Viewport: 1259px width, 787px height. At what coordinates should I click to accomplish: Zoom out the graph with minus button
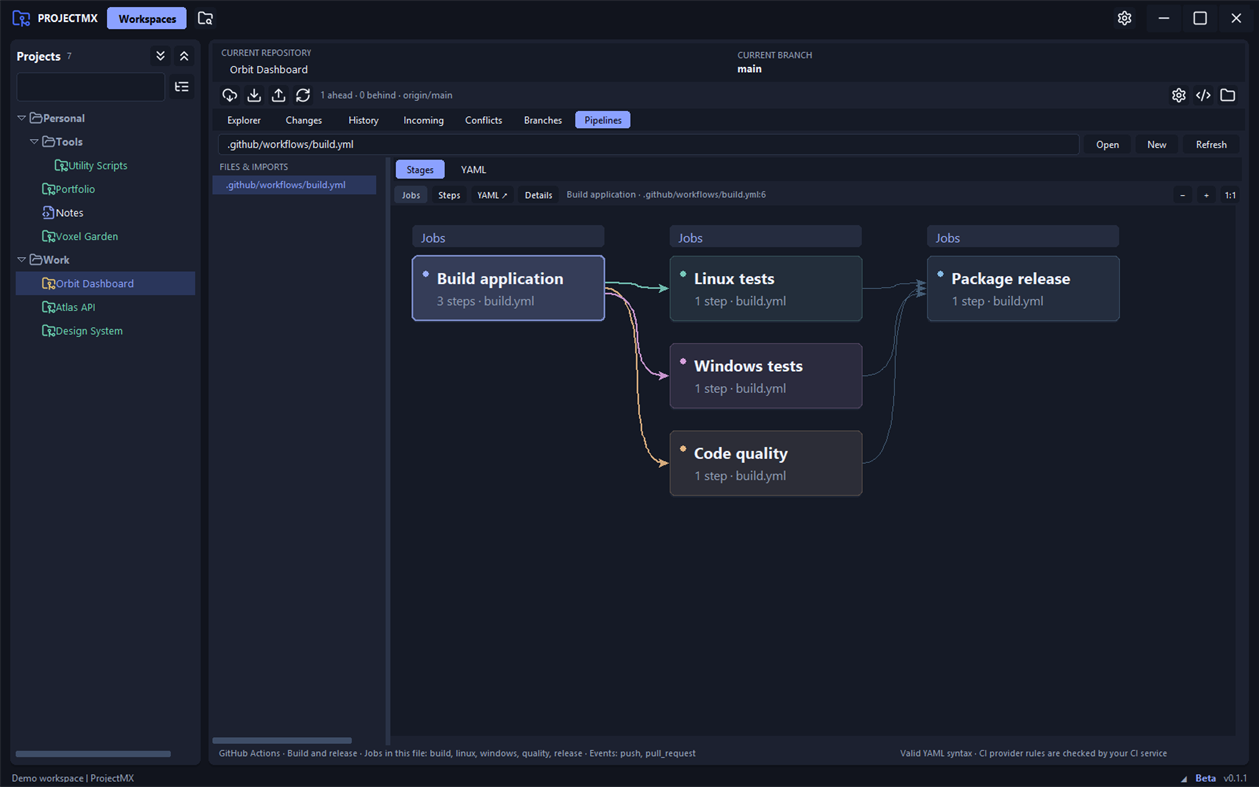click(1182, 195)
